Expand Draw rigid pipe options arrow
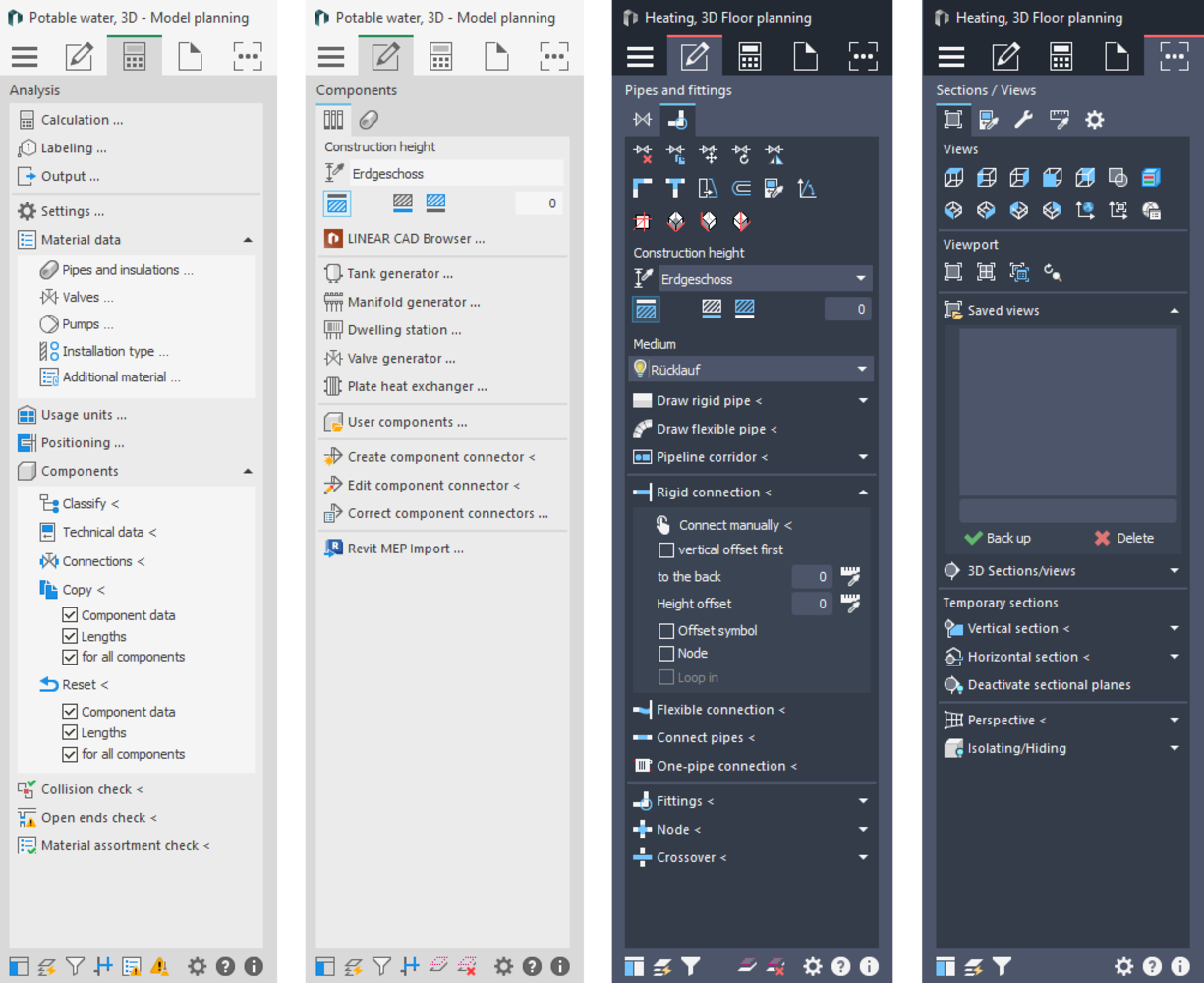 863,401
